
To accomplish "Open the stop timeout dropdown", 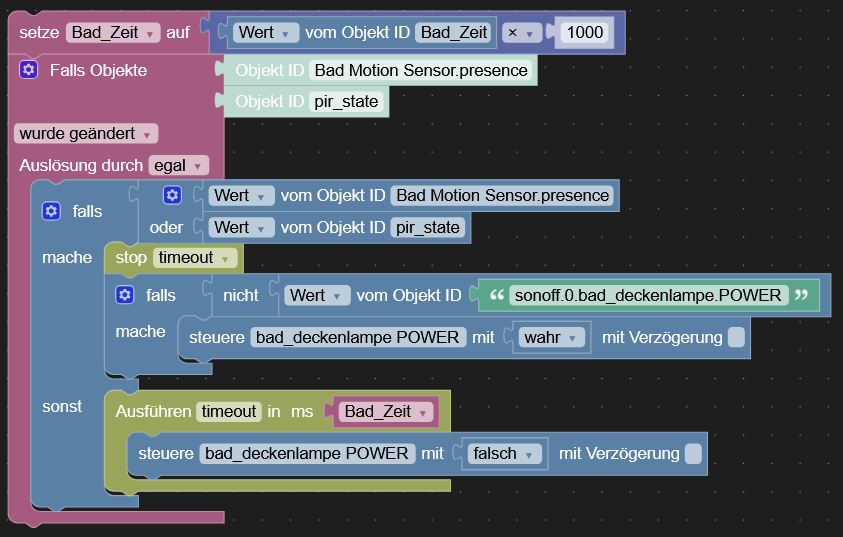I will [x=195, y=257].
